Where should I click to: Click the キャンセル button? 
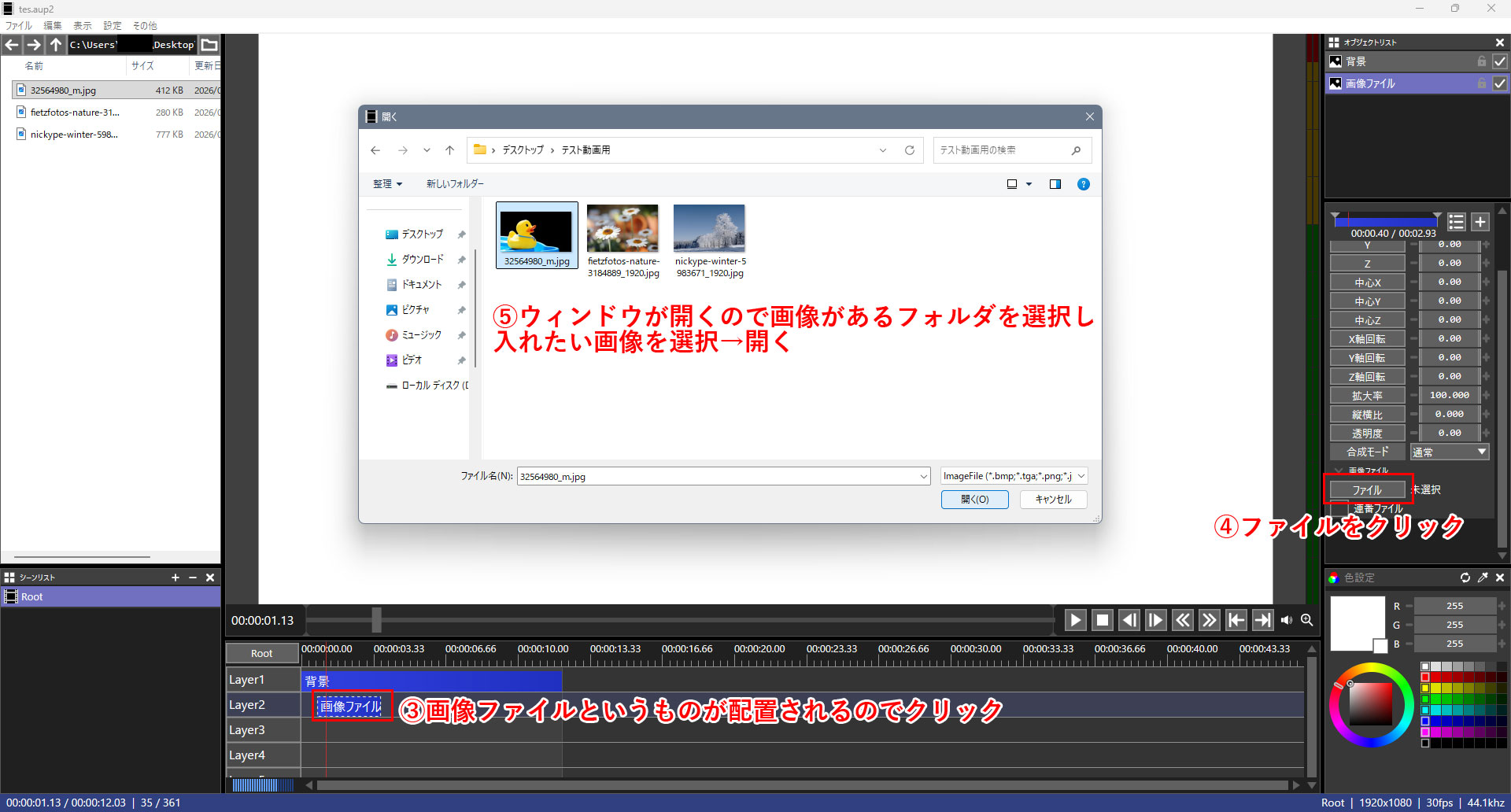(x=1053, y=500)
